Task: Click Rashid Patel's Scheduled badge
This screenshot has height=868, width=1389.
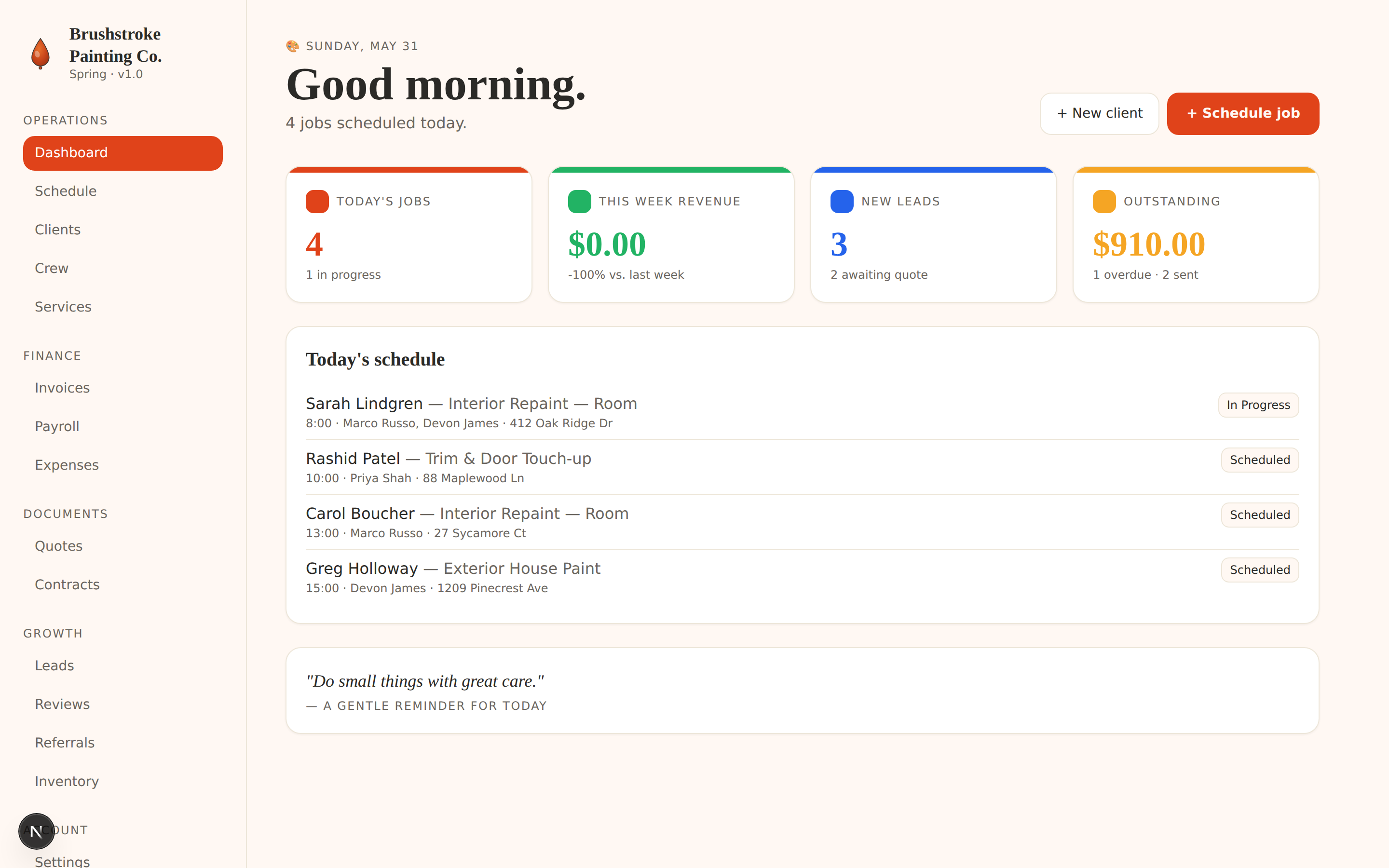Action: point(1259,460)
